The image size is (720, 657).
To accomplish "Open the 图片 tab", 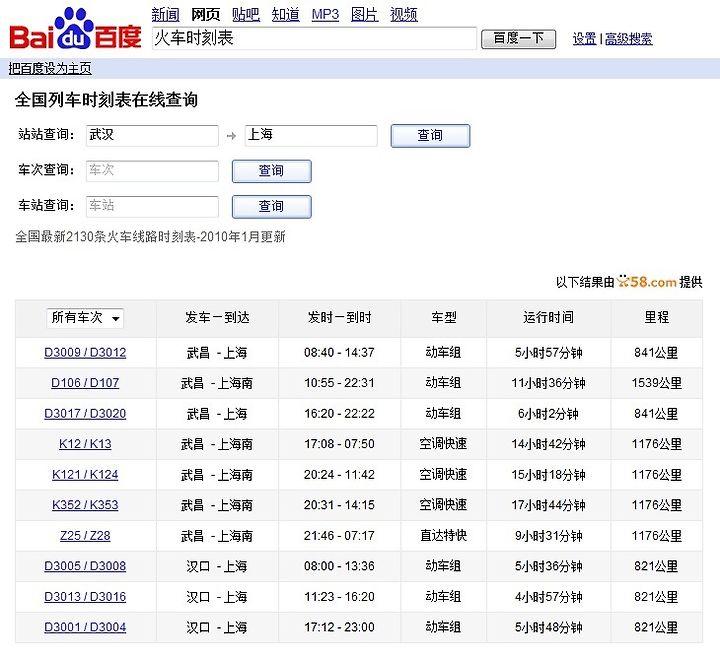I will [364, 14].
